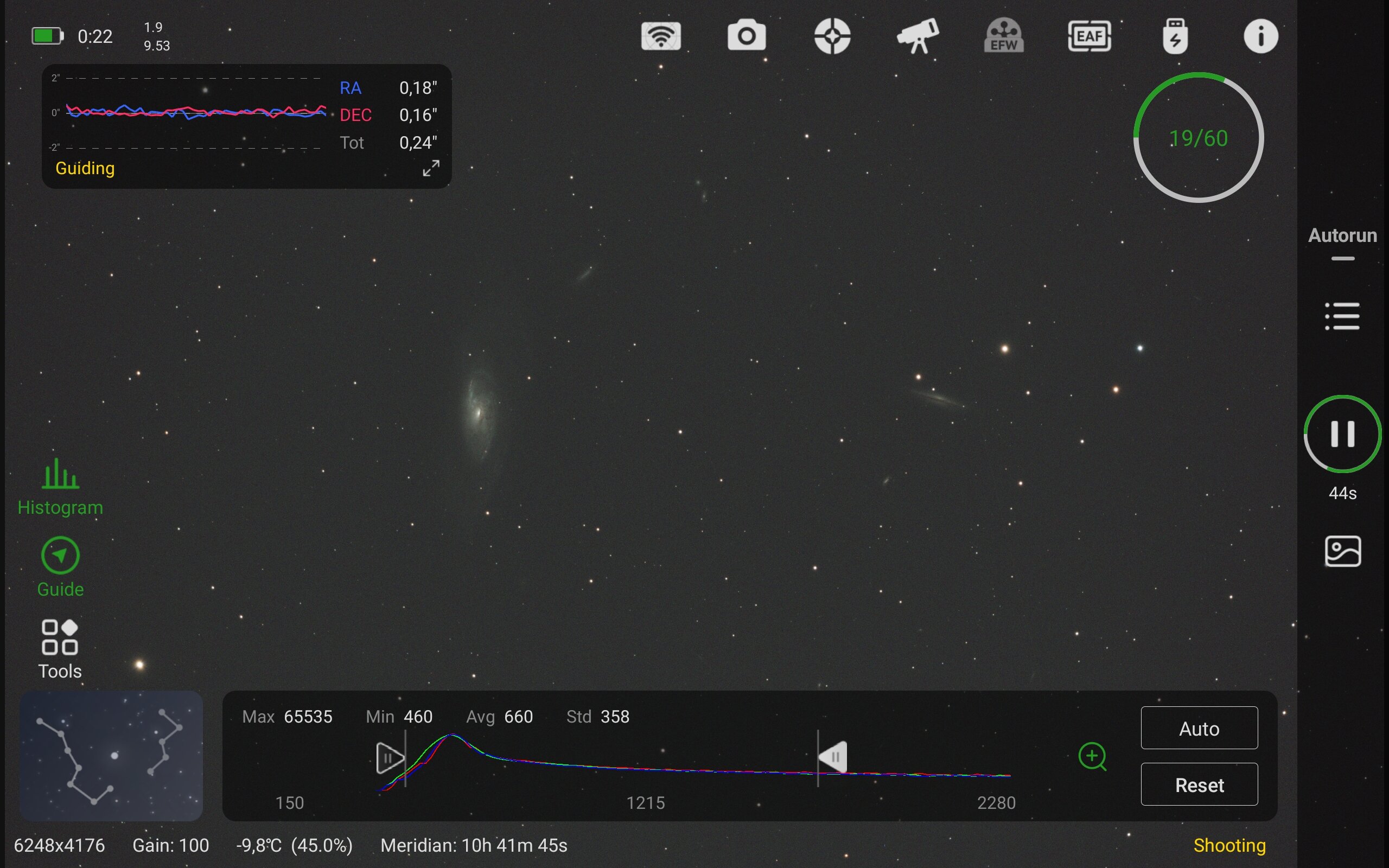1389x868 pixels.
Task: Click the histogram Reset button
Action: (x=1199, y=784)
